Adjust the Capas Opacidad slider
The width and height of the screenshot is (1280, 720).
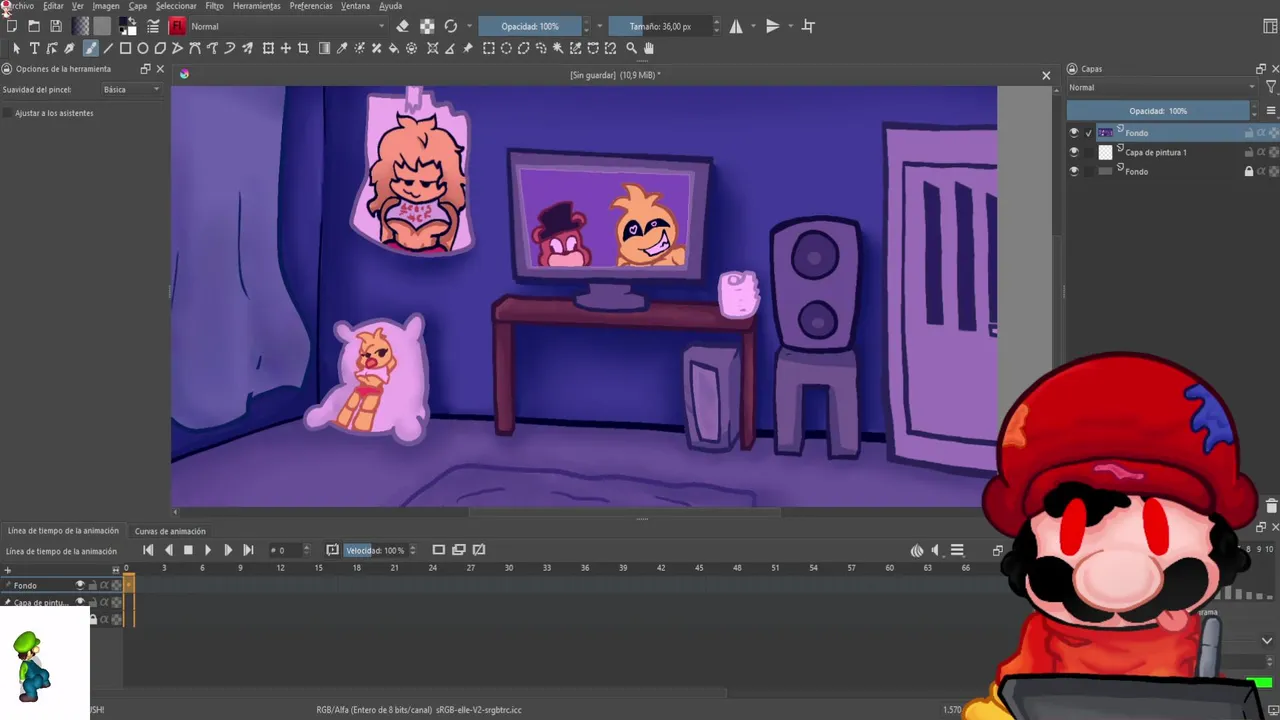click(x=1158, y=111)
